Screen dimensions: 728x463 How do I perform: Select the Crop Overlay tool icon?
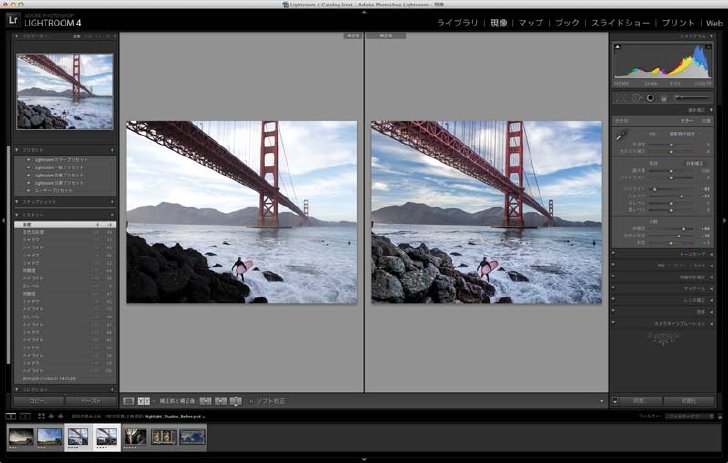click(621, 98)
